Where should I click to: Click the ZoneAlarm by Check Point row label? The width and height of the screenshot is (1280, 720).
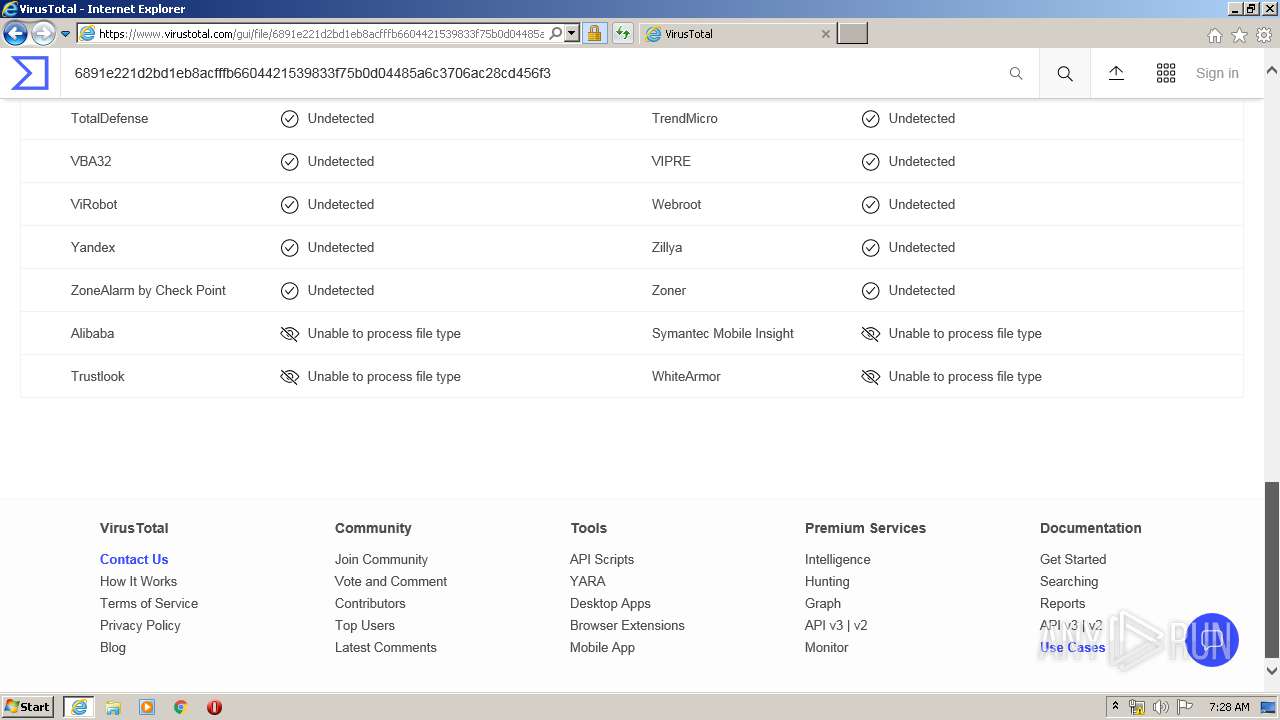[148, 291]
